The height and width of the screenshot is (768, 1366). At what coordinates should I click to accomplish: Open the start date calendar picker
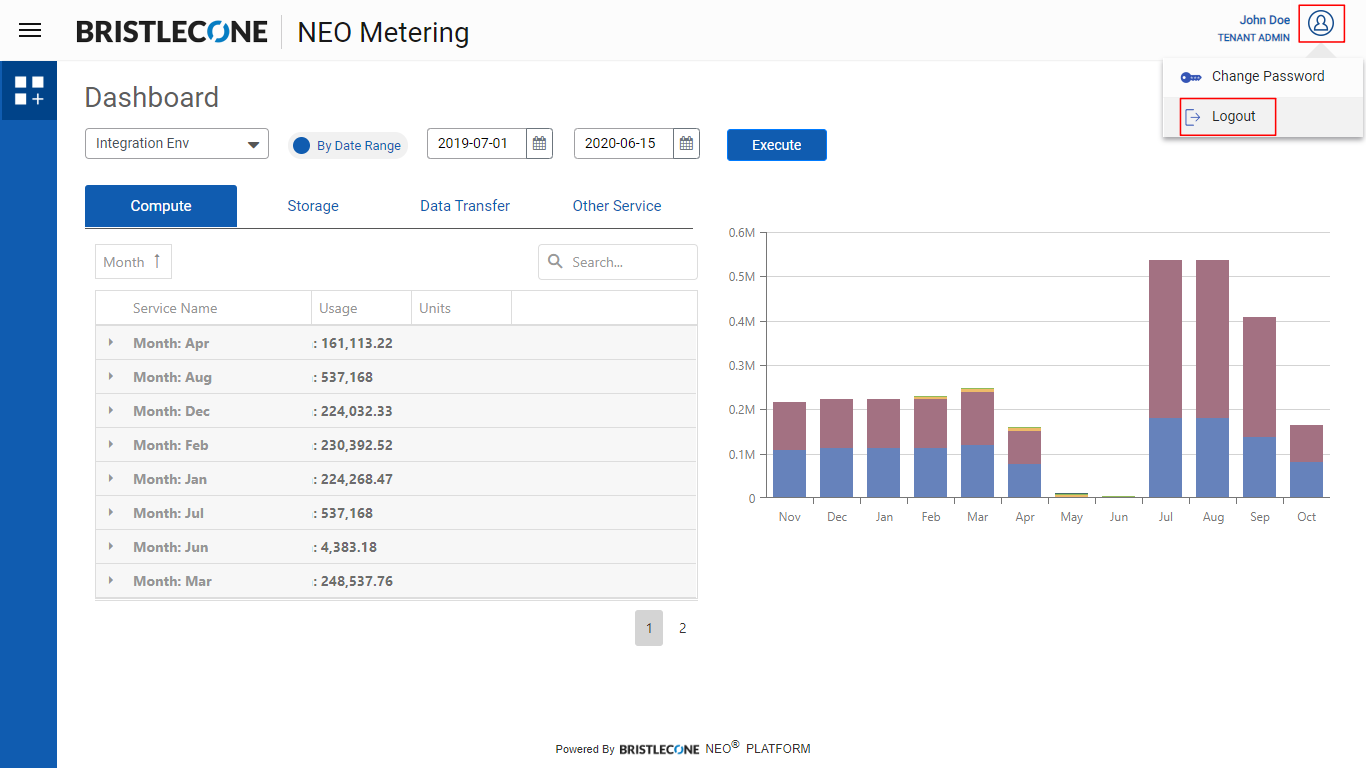click(x=539, y=144)
